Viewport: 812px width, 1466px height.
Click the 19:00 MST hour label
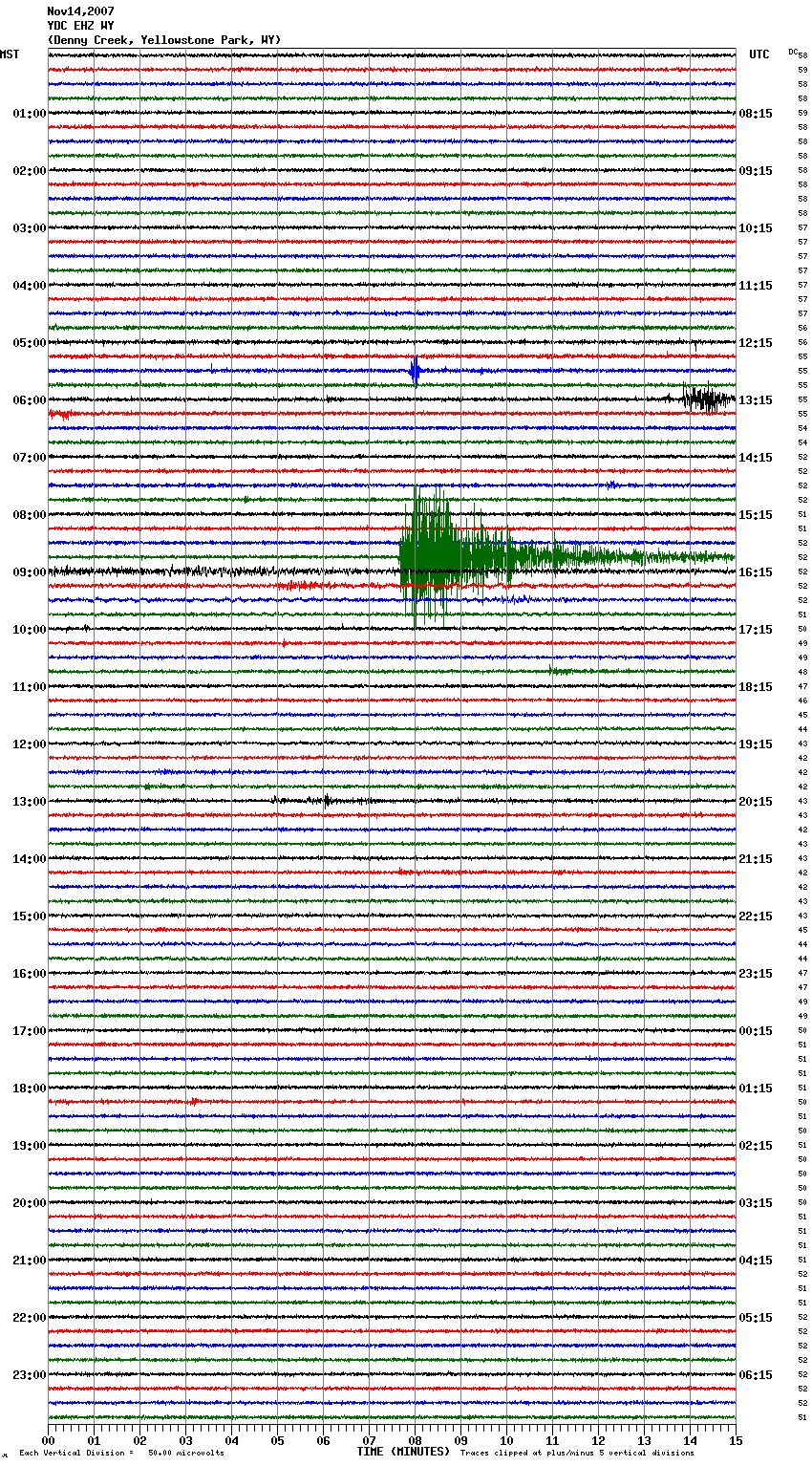pyautogui.click(x=29, y=1146)
